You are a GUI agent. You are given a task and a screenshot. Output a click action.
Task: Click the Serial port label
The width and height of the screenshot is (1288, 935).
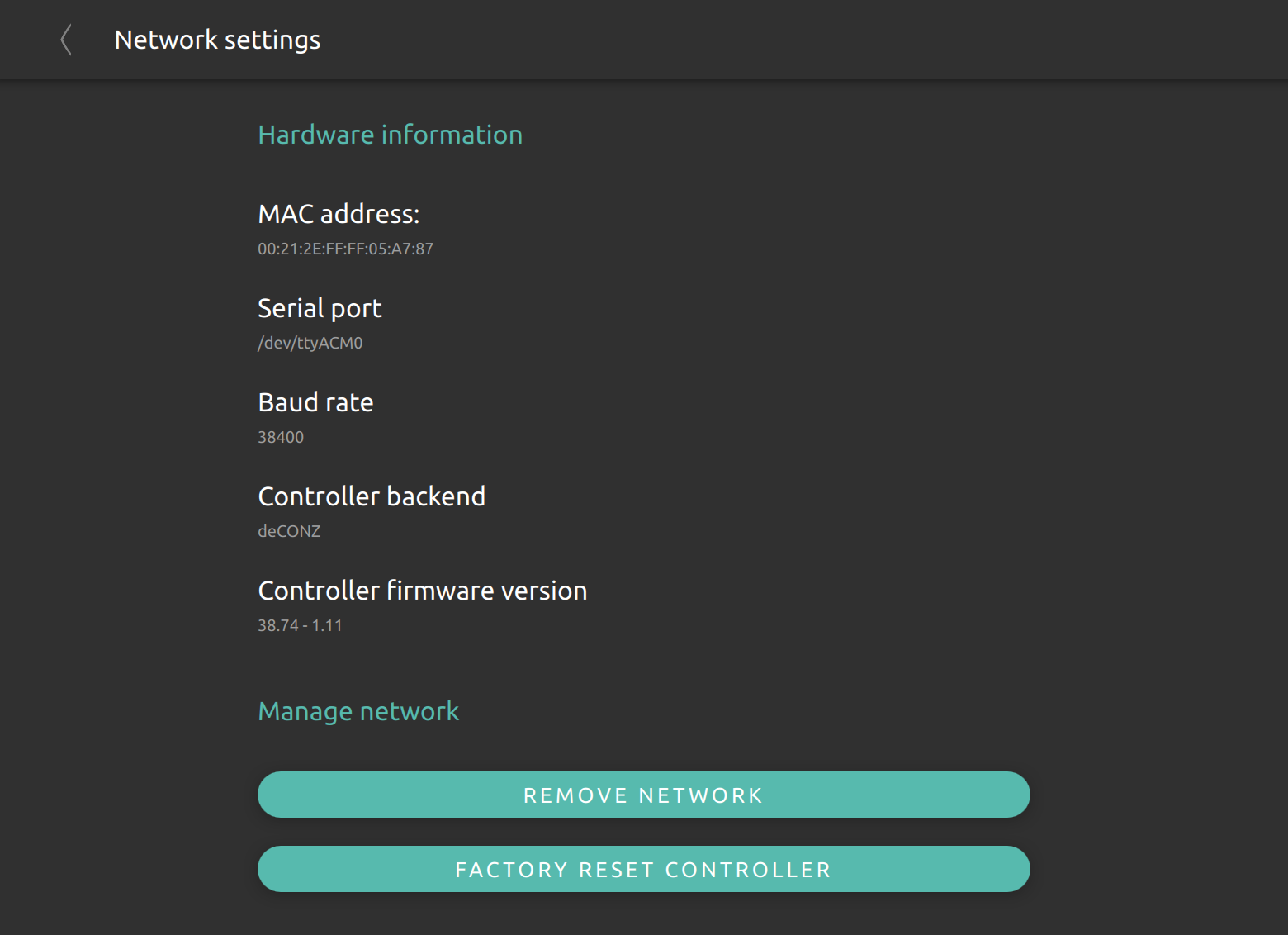[x=320, y=308]
